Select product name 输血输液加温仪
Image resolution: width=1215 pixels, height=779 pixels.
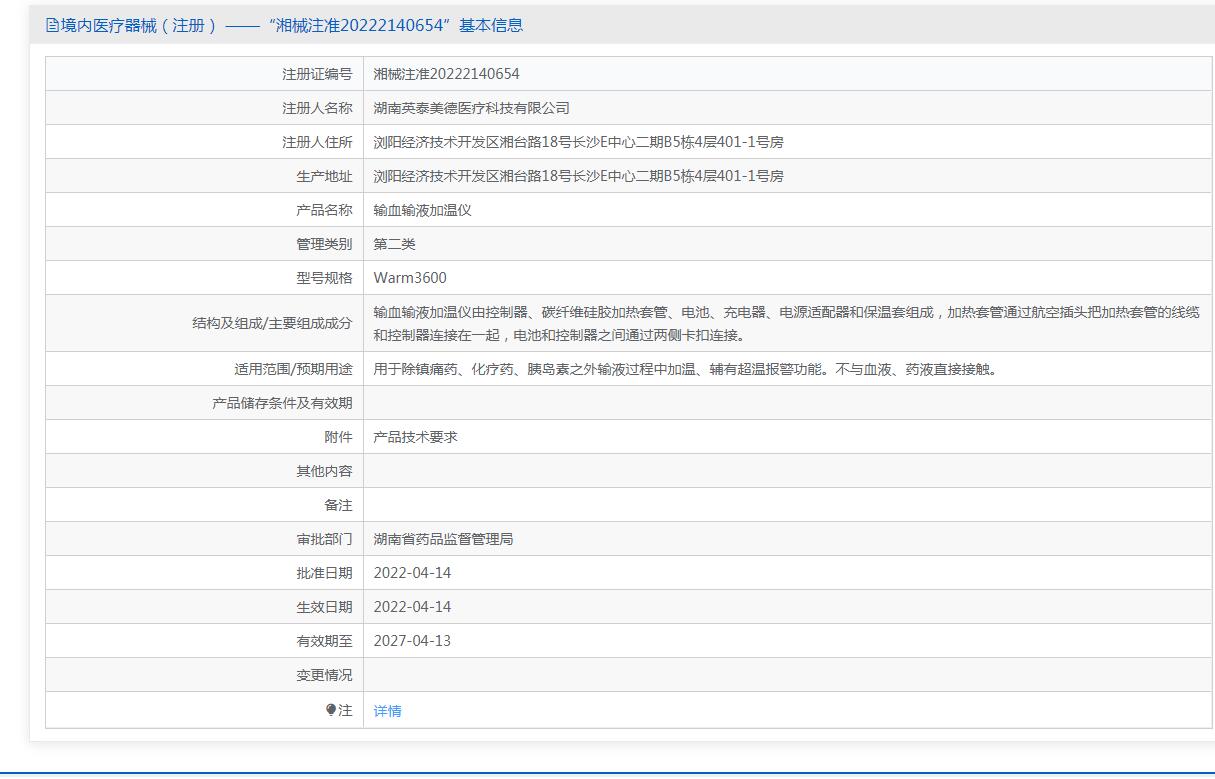click(422, 210)
